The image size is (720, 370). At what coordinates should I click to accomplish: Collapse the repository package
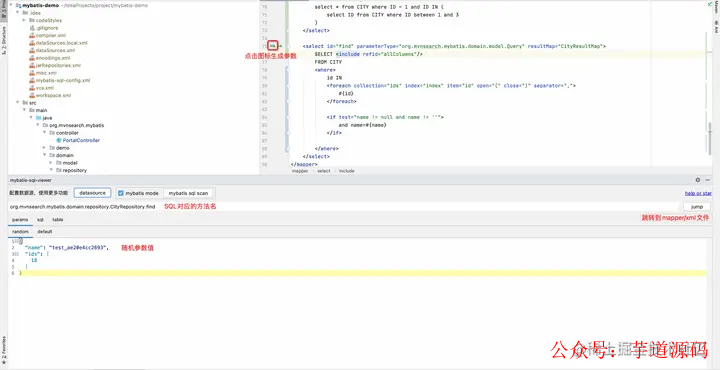pyautogui.click(x=51, y=170)
